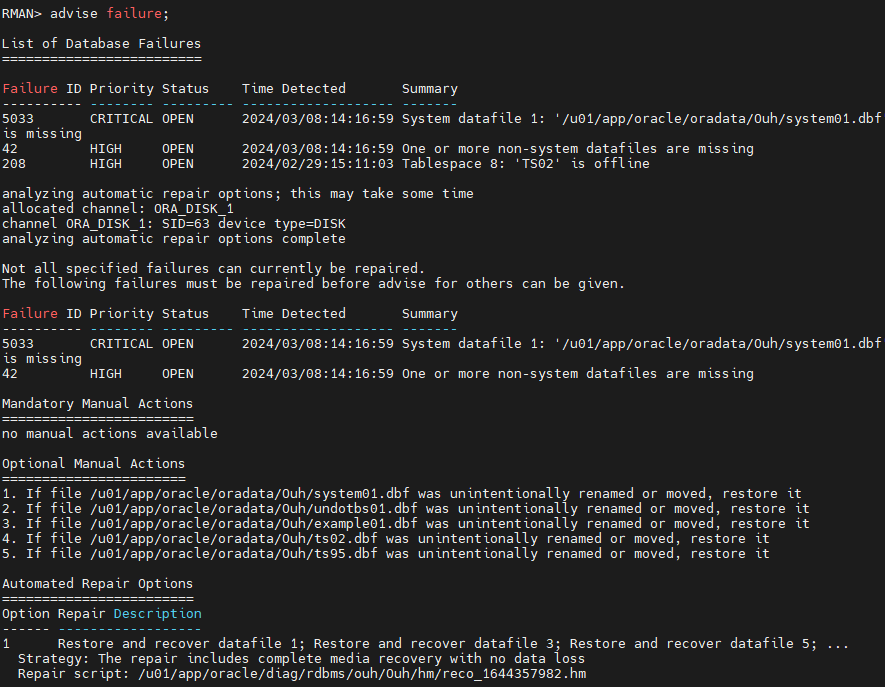Viewport: 885px width, 687px height.
Task: Select the red word "failure;" in the advise command
Action: (138, 14)
